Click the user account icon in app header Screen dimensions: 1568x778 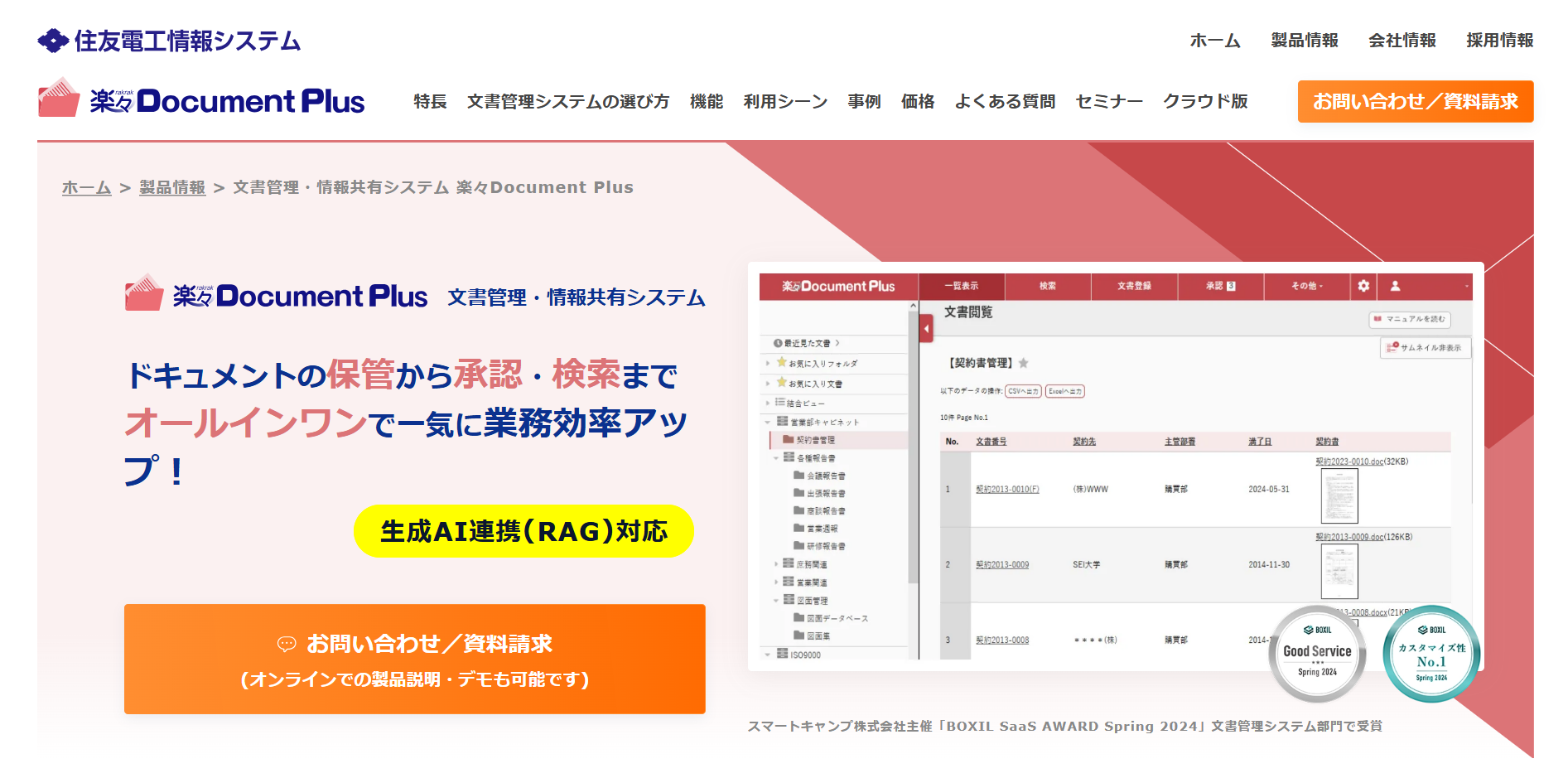[1394, 287]
